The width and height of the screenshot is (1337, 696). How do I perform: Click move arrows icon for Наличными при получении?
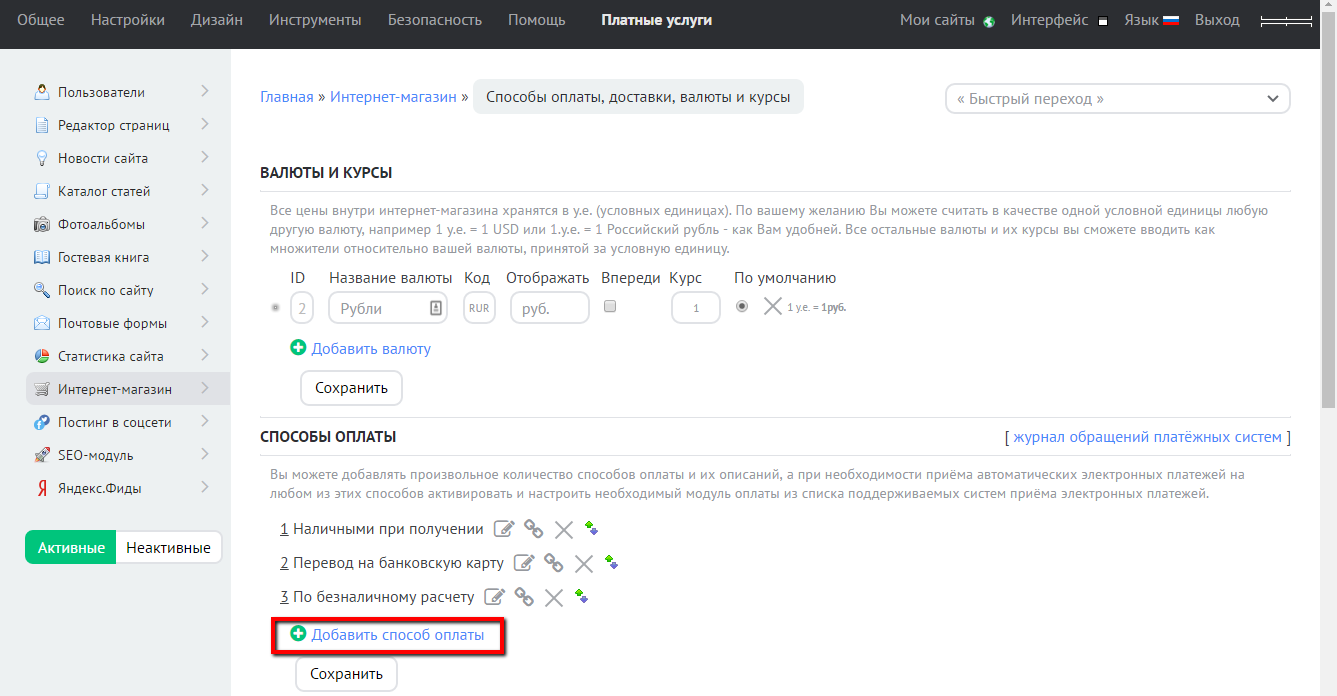(591, 528)
